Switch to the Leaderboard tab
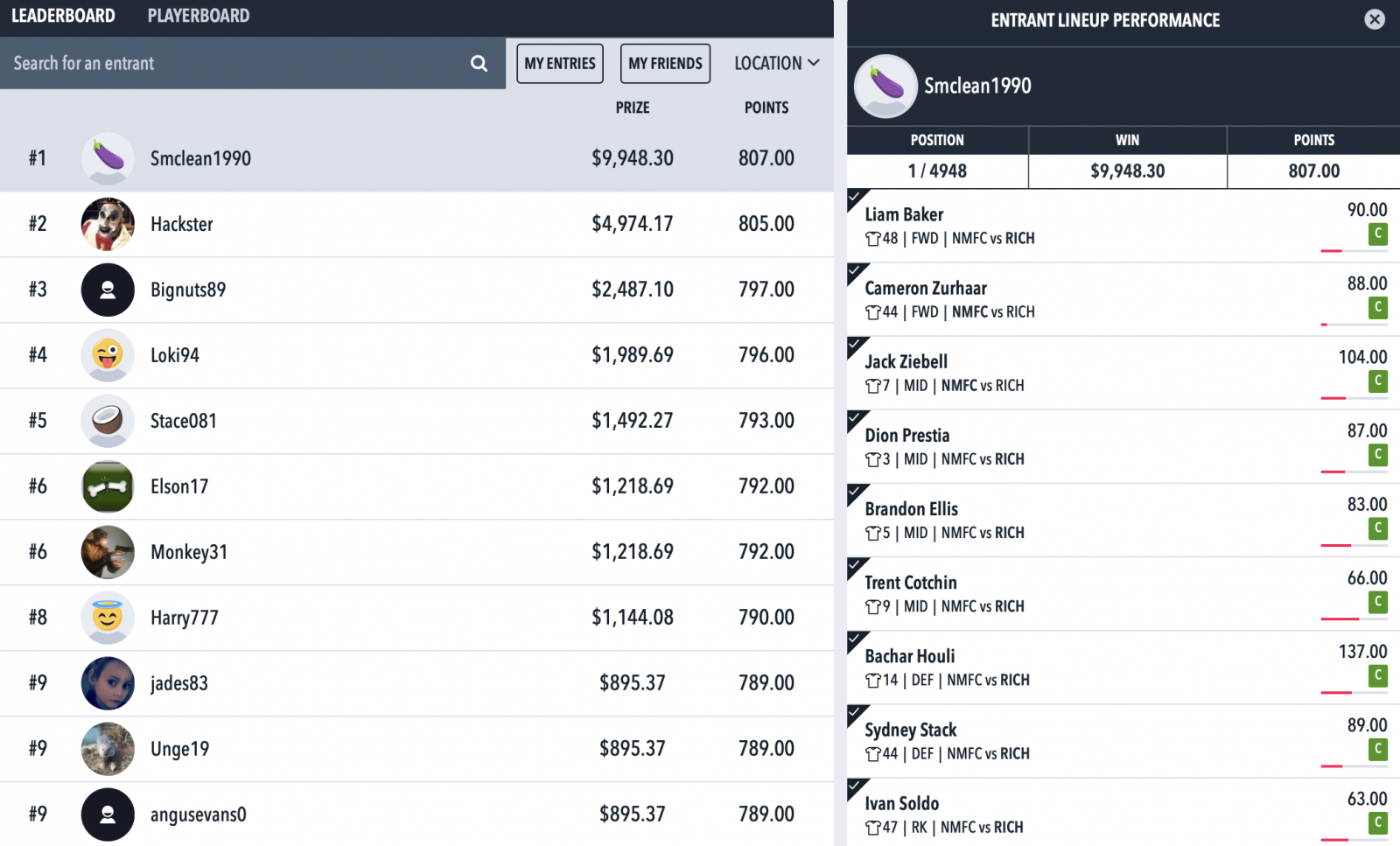 tap(63, 16)
